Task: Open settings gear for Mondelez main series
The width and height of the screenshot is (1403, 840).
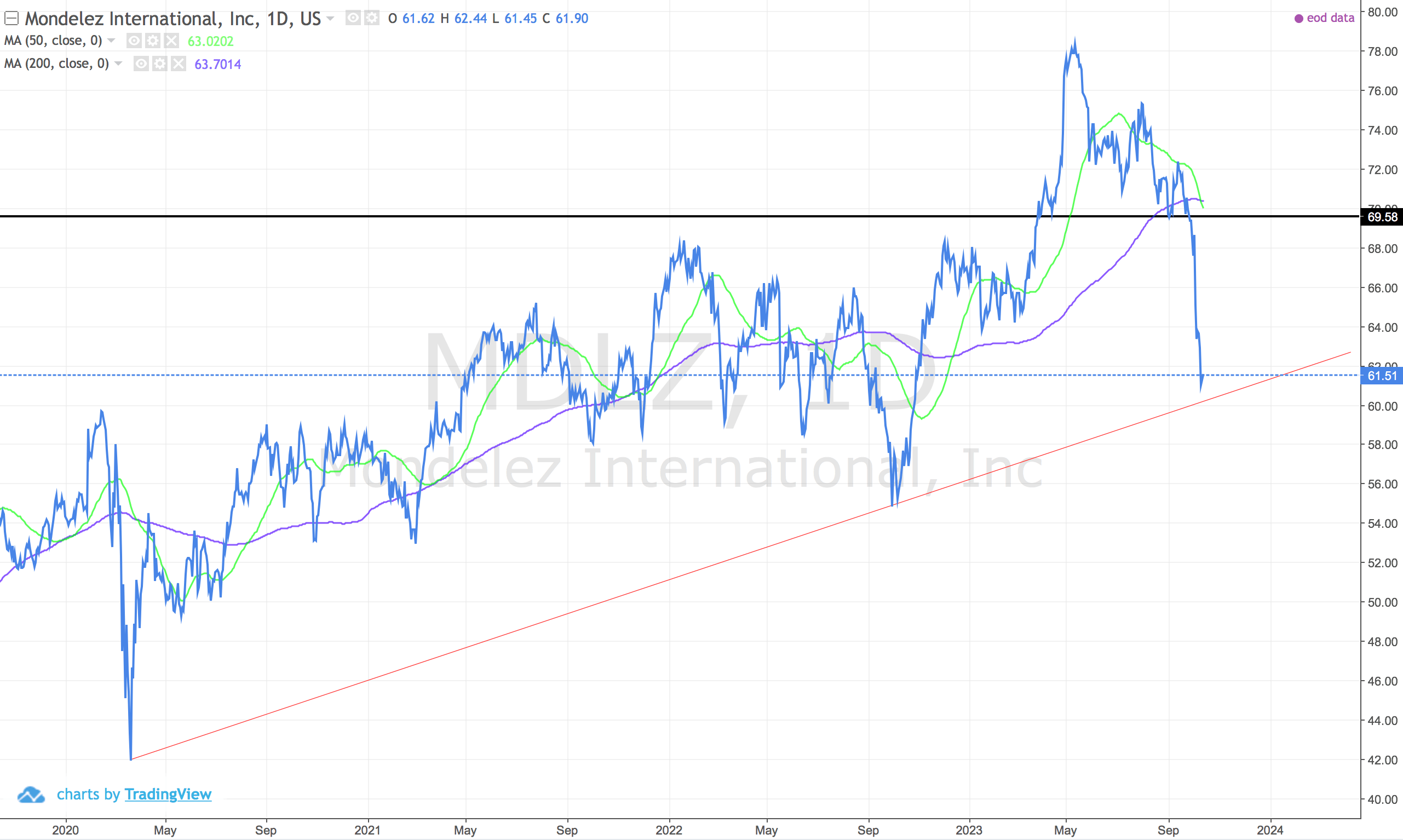Action: pyautogui.click(x=372, y=18)
